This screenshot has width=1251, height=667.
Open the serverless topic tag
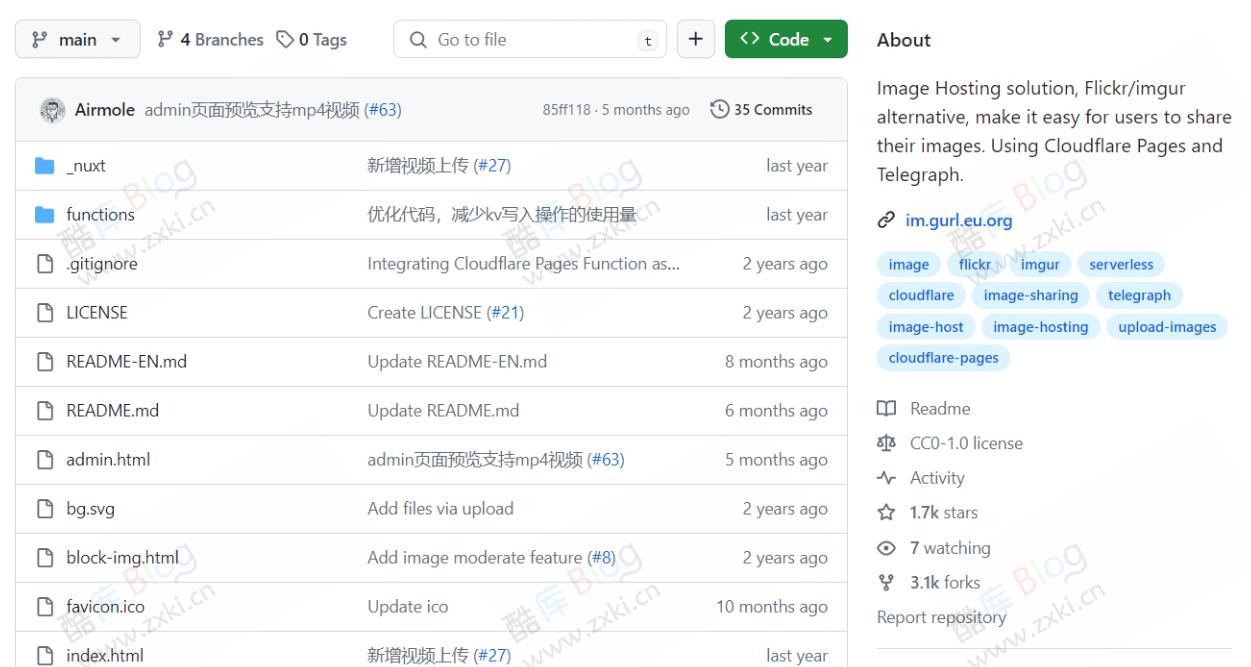[x=1121, y=264]
